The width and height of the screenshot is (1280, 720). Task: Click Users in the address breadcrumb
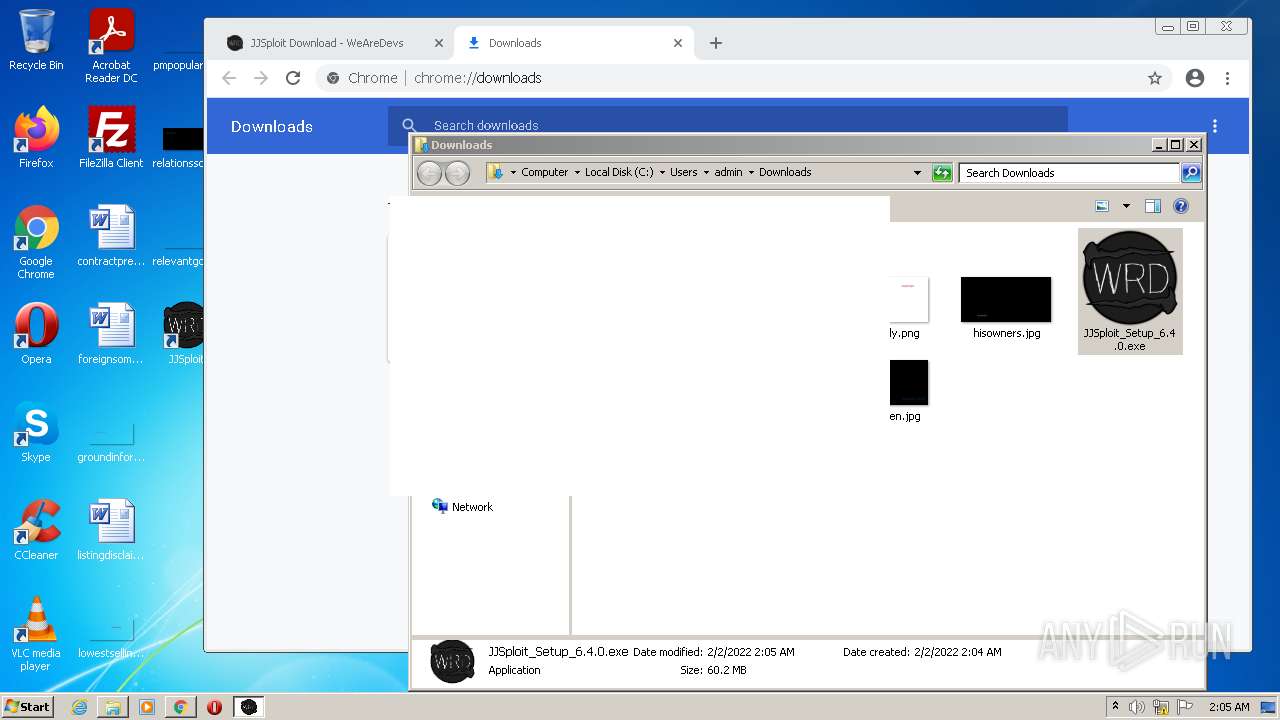684,172
